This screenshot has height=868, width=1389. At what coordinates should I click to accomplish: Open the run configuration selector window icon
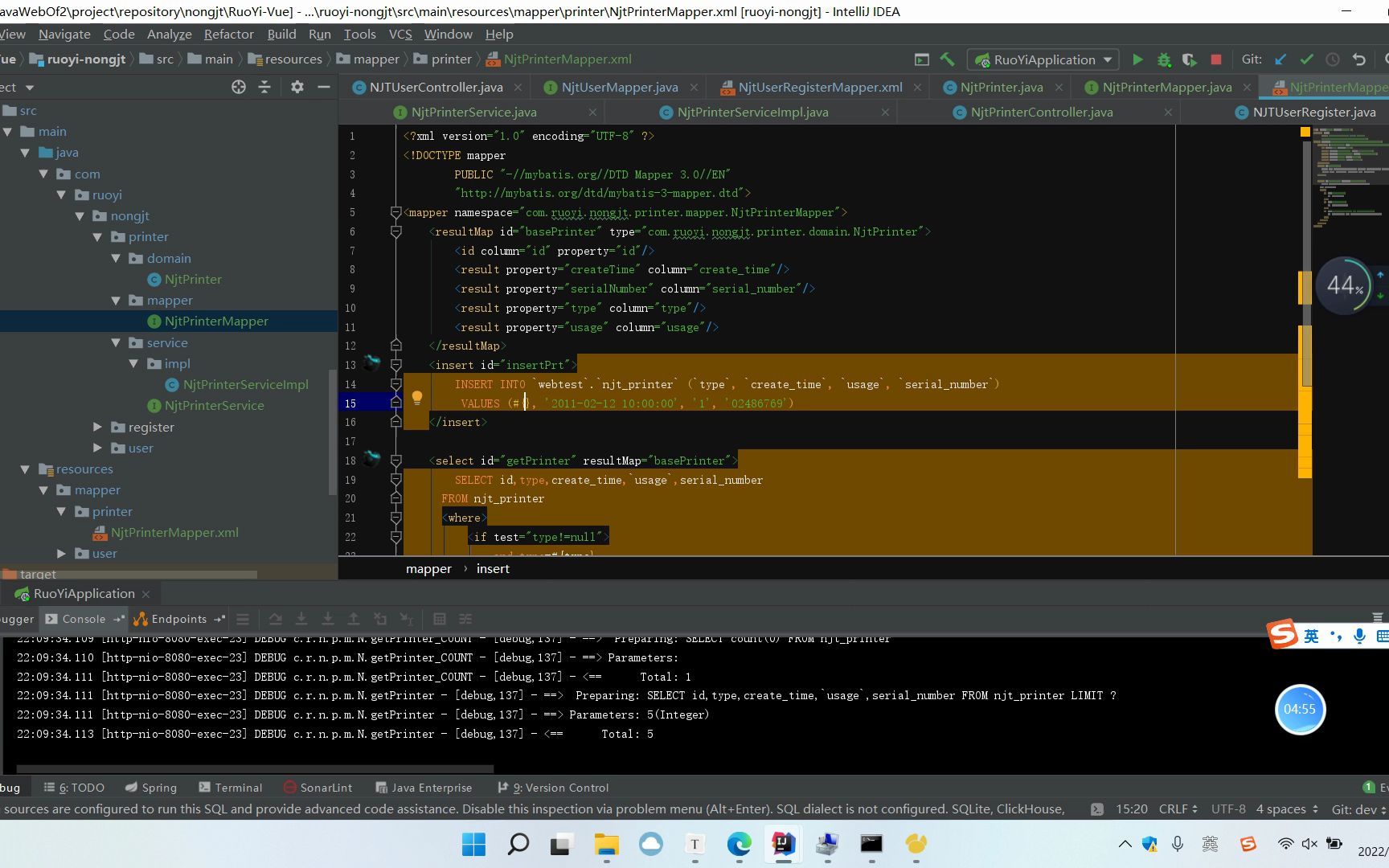point(922,59)
